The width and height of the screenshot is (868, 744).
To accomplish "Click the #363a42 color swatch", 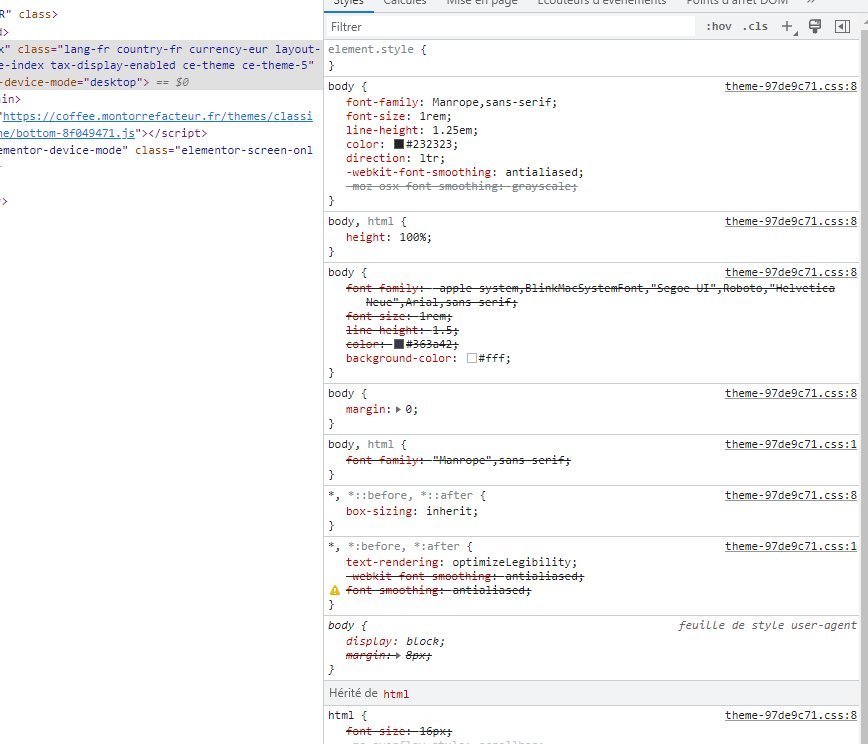I will [x=399, y=344].
